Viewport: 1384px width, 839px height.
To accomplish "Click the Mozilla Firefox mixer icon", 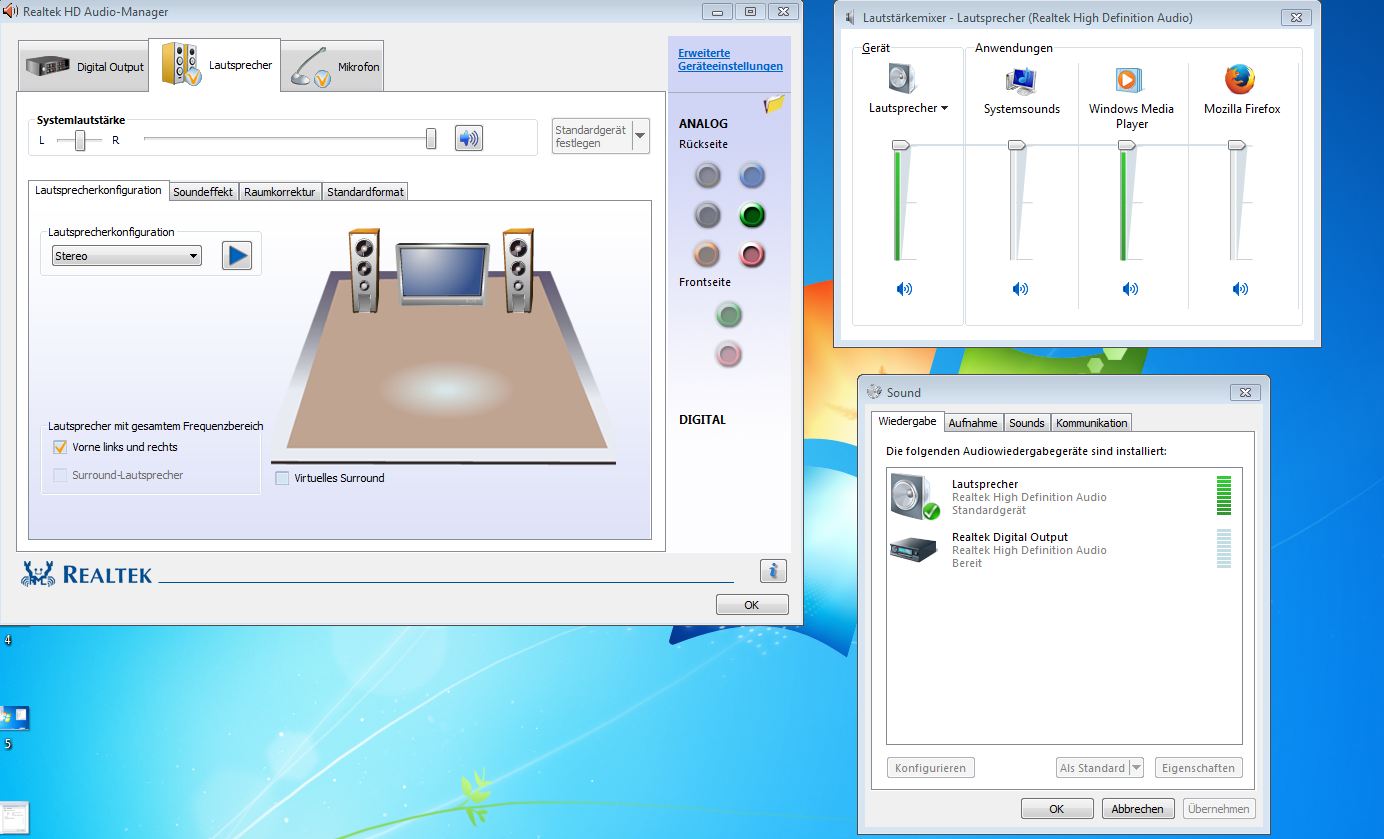I will pos(1240,79).
